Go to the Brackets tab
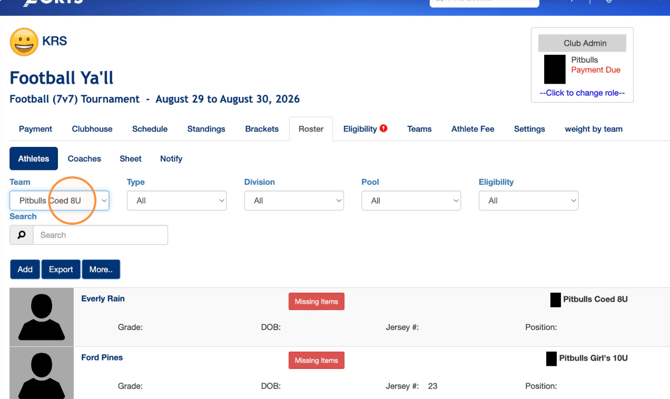Screen dimensions: 670x399 (262, 129)
